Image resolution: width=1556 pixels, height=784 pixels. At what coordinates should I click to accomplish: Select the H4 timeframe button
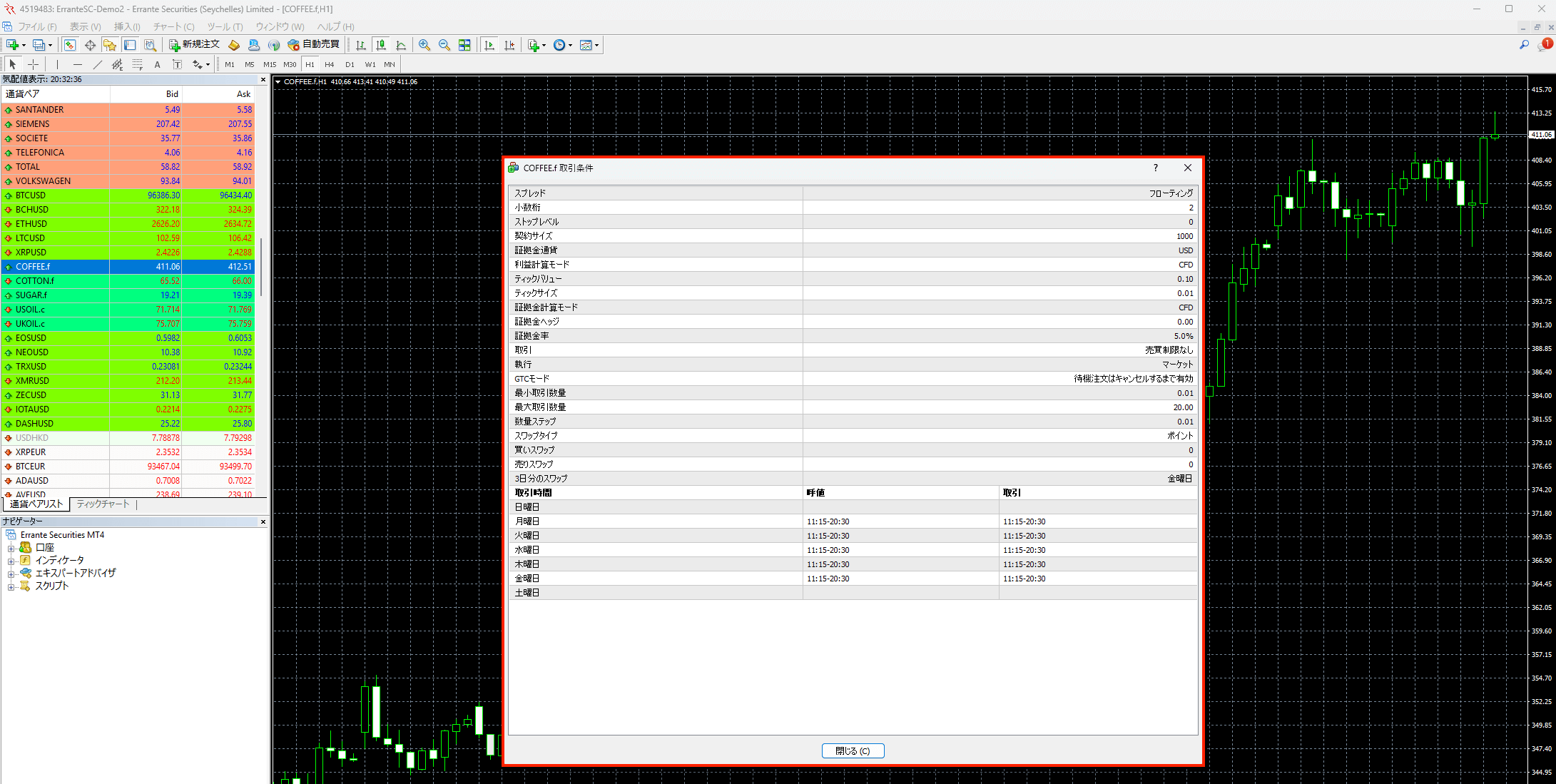coord(329,64)
